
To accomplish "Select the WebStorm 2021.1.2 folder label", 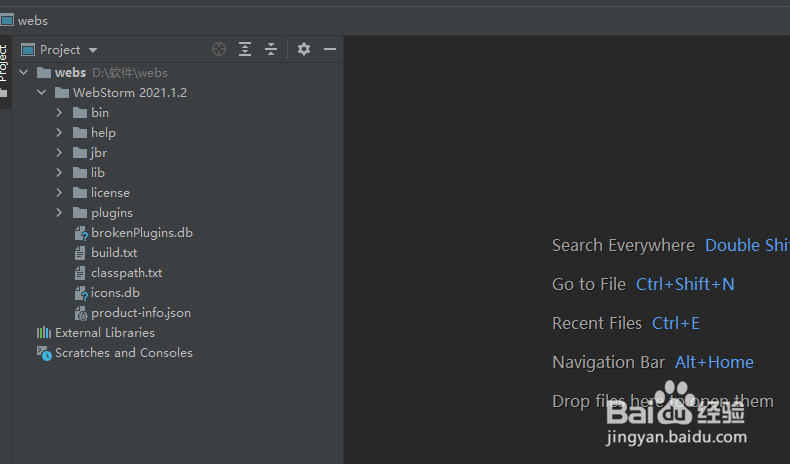I will tap(130, 93).
